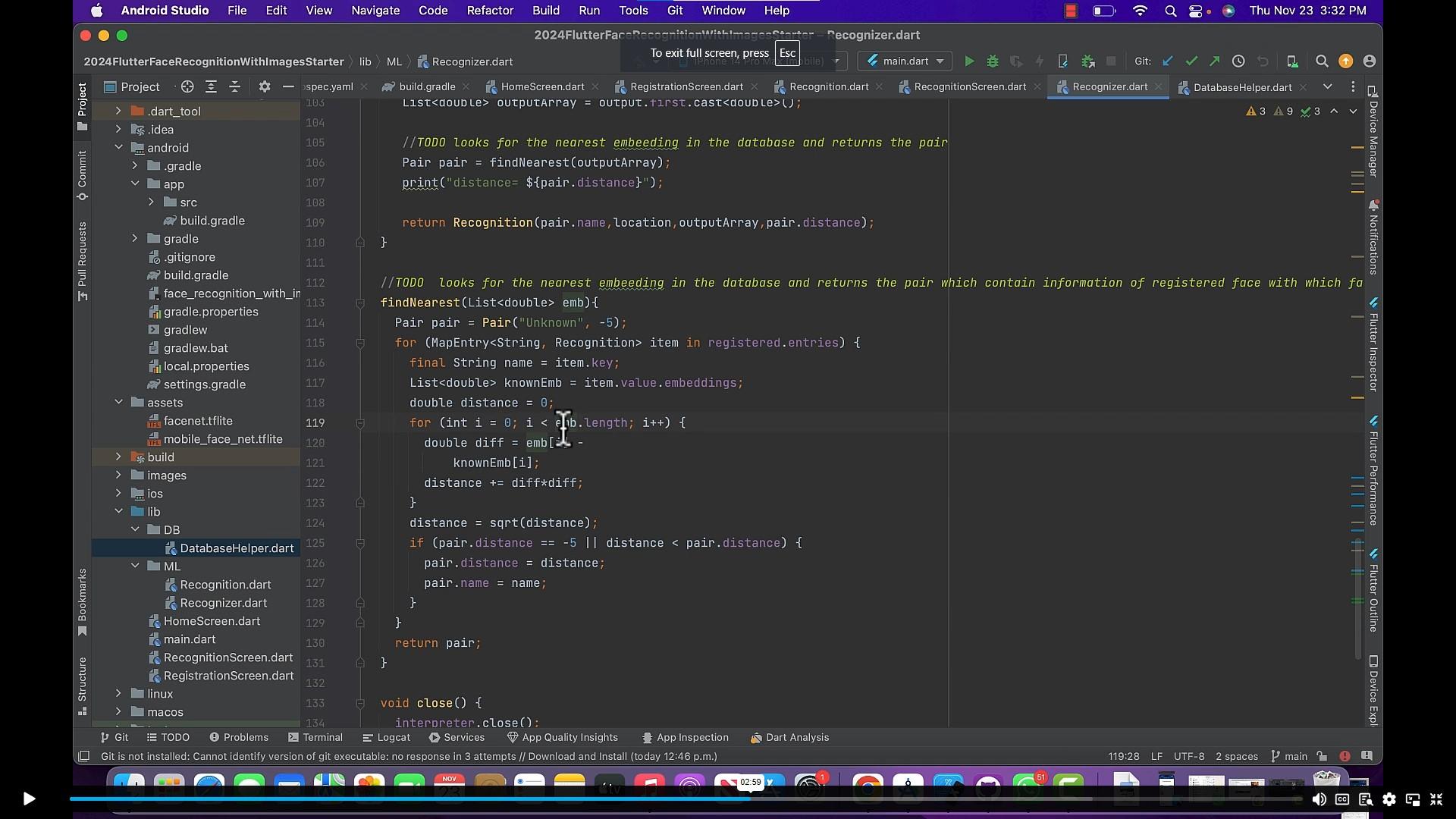This screenshot has width=1456, height=819.
Task: Start debugging with the bug icon
Action: 993,61
